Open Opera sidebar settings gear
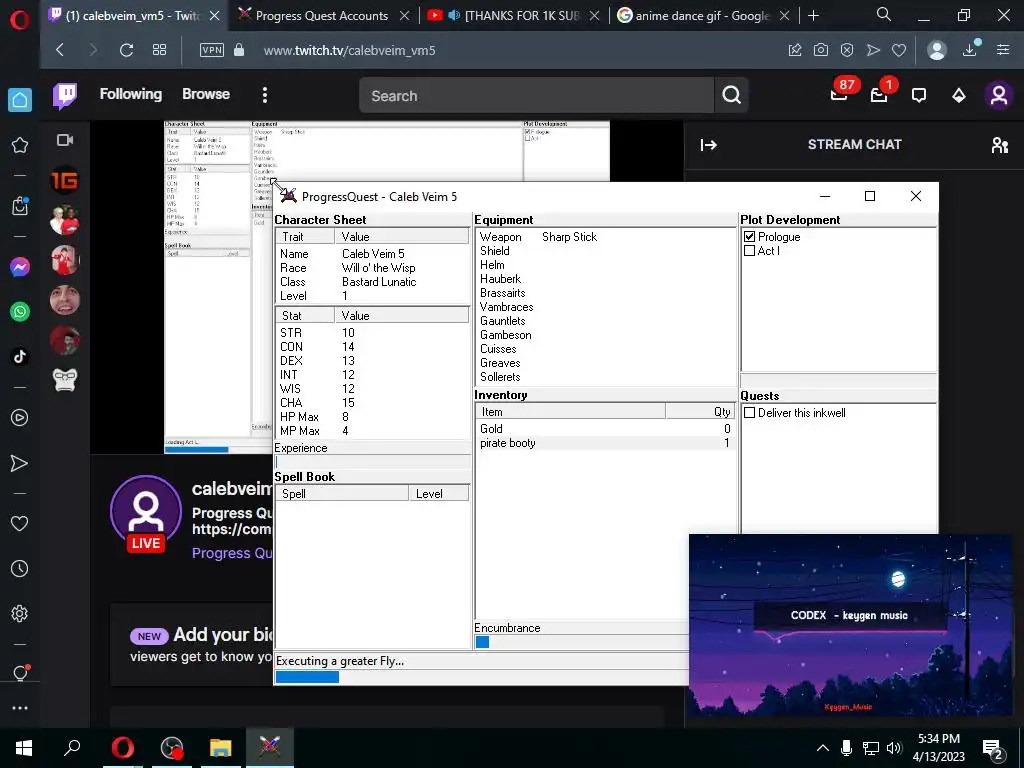 coord(20,614)
